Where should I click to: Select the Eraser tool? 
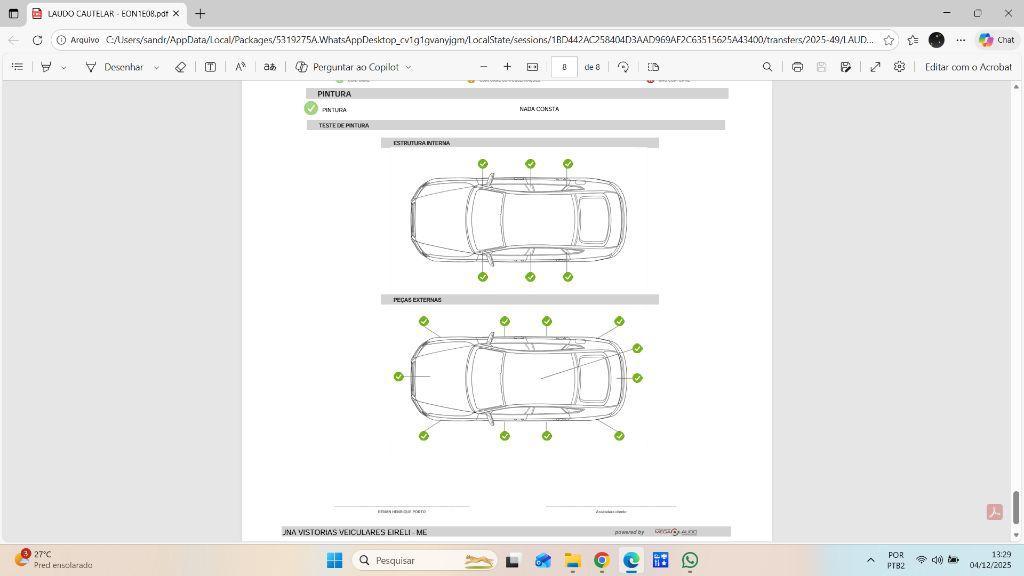click(180, 67)
